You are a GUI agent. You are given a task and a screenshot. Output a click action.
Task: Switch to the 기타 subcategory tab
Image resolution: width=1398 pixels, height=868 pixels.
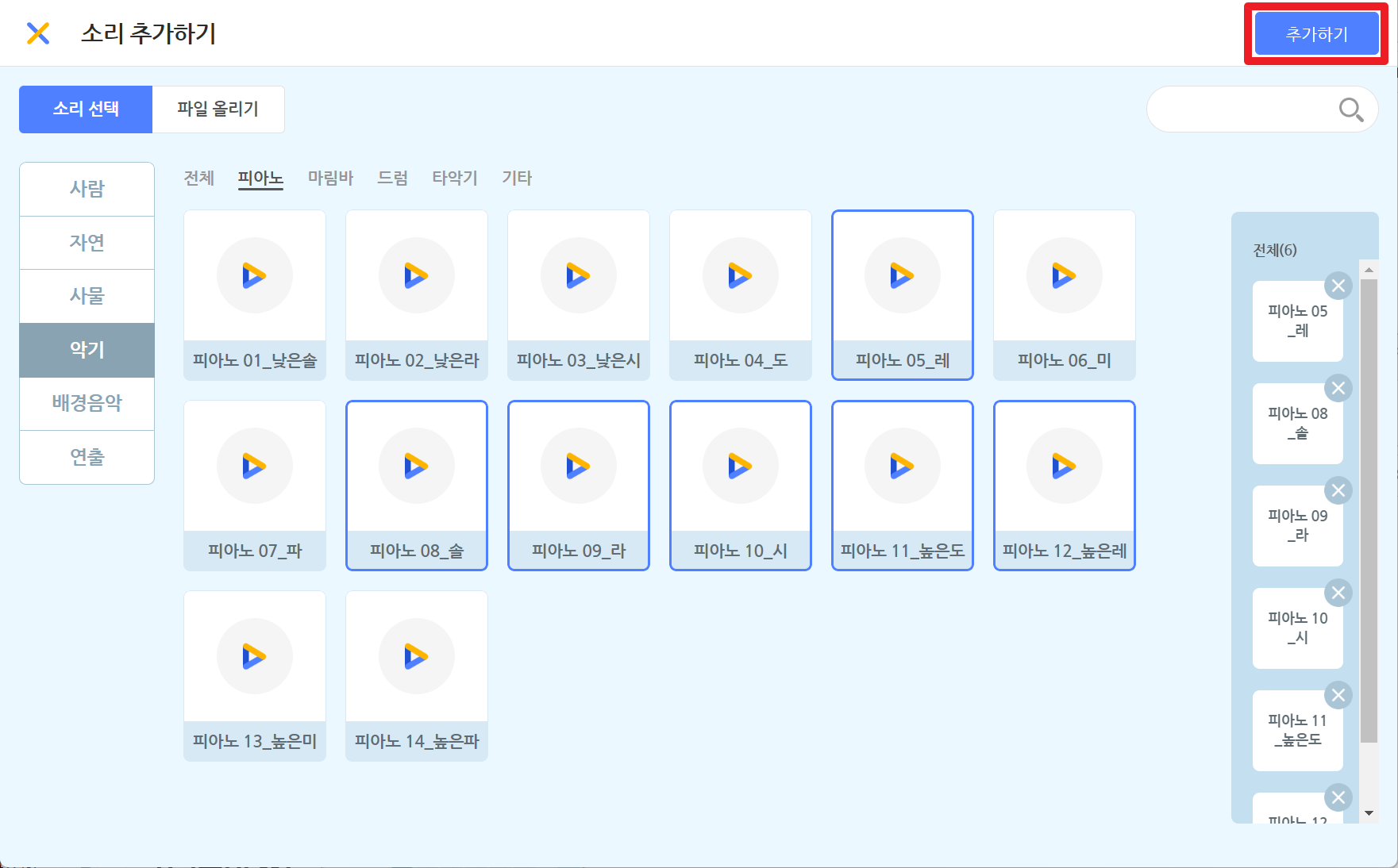(517, 178)
